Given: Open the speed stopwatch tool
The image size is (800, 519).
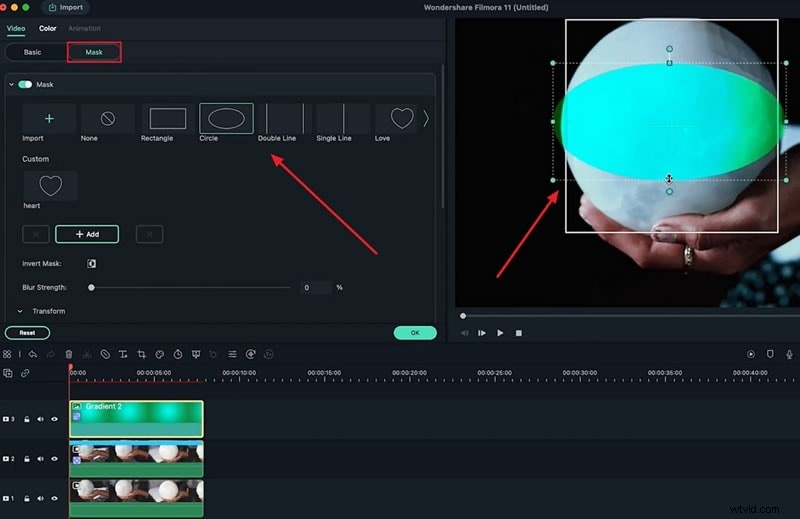Looking at the screenshot, I should pyautogui.click(x=178, y=354).
